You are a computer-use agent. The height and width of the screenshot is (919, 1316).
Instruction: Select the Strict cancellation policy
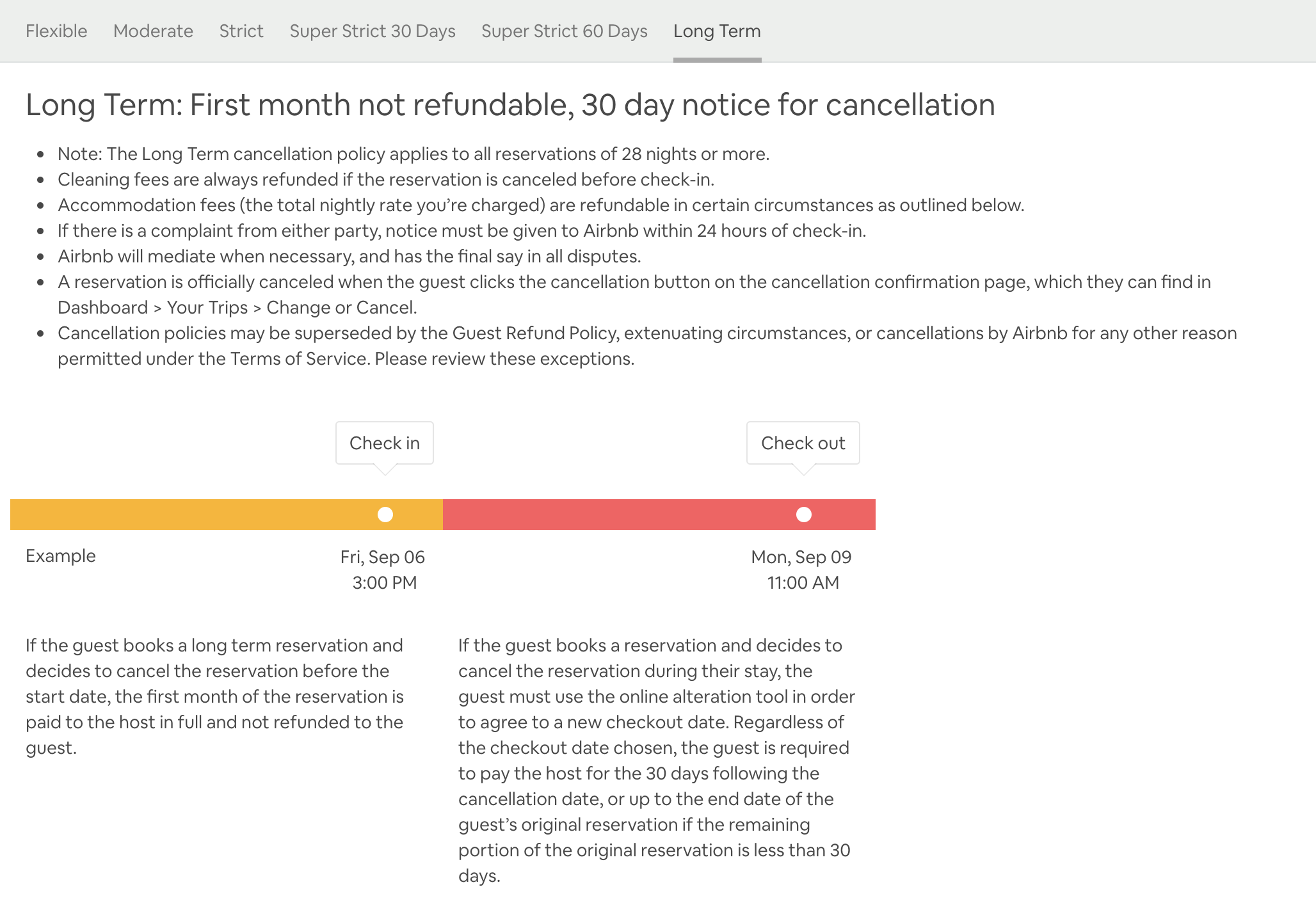(x=241, y=31)
